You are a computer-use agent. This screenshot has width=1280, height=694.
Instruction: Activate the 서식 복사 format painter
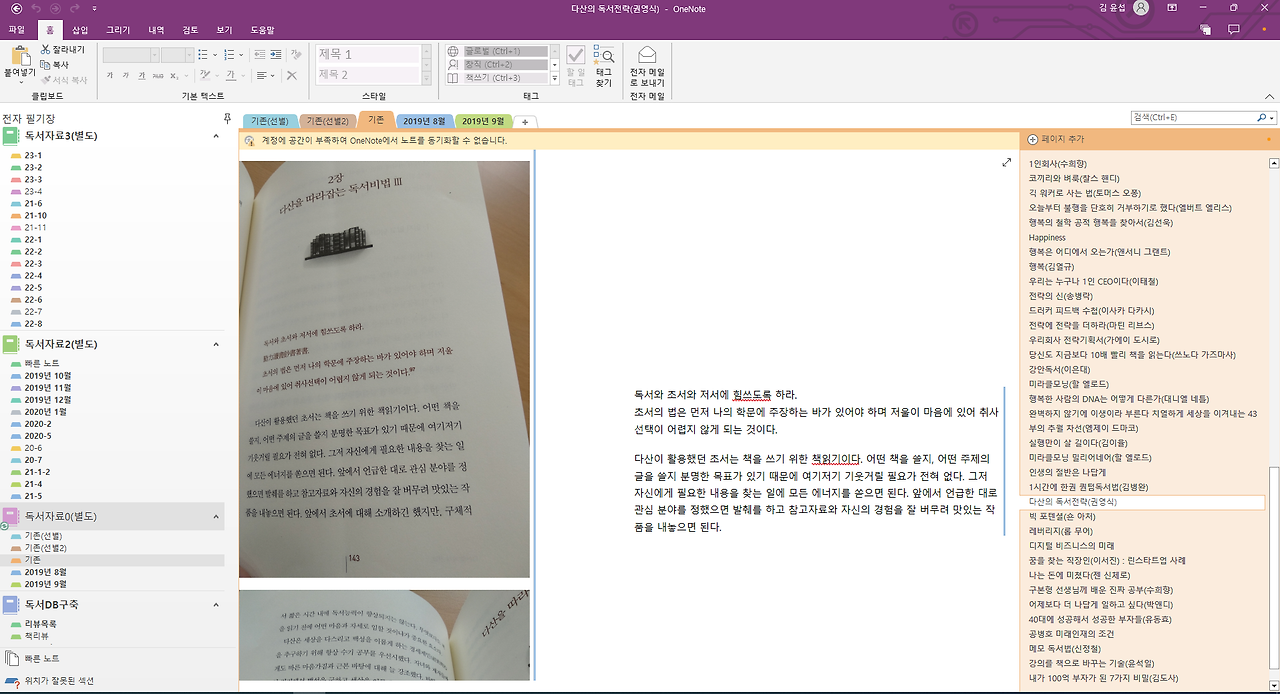46,79
